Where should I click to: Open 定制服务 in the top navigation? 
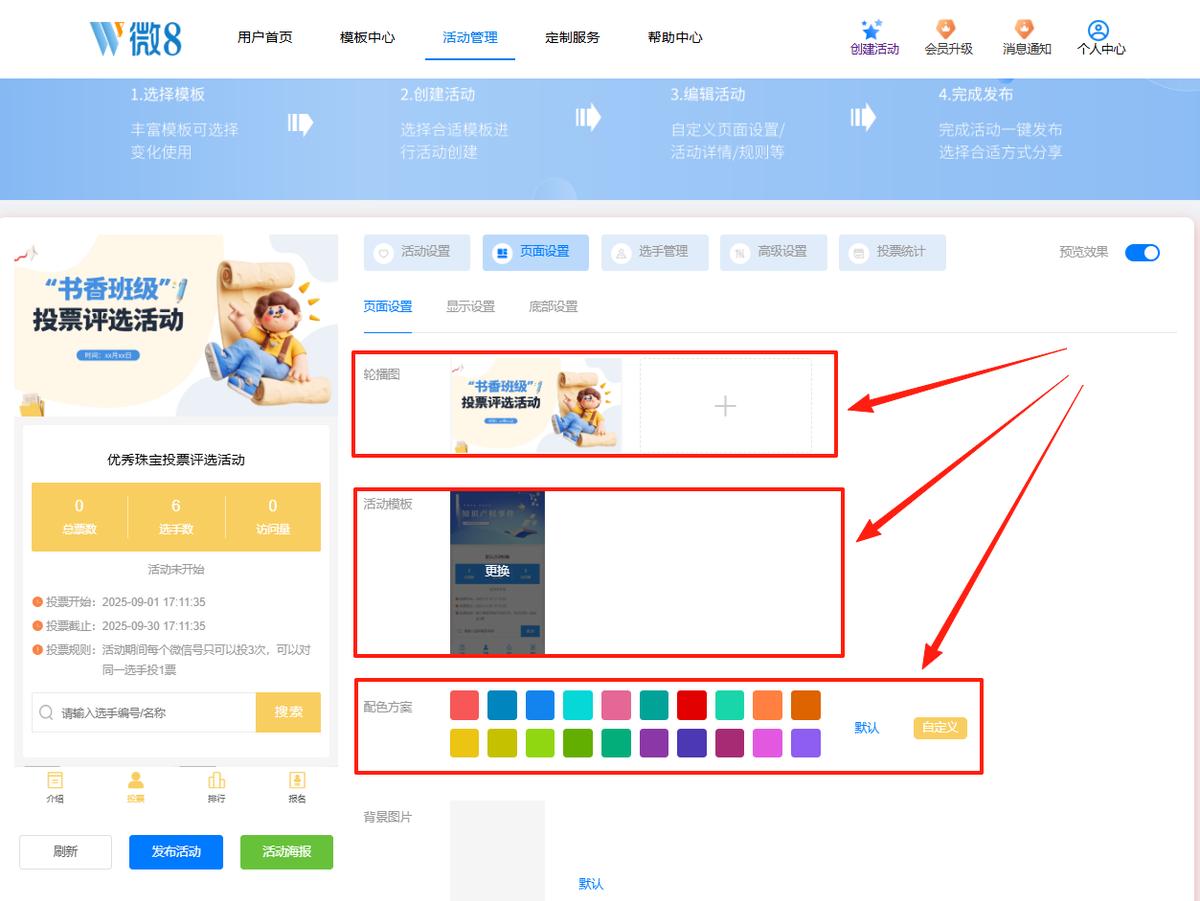point(572,38)
